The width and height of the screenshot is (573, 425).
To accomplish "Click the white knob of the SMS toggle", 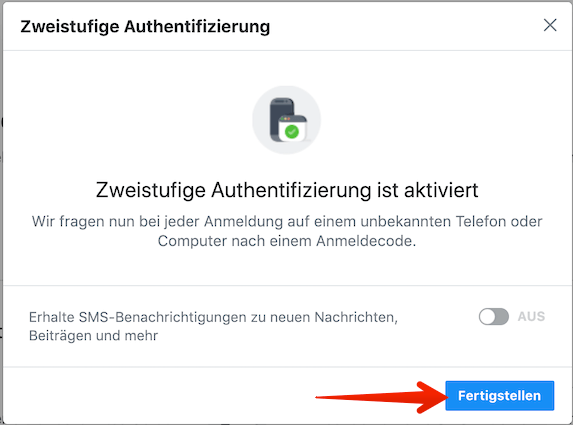I will [487, 316].
